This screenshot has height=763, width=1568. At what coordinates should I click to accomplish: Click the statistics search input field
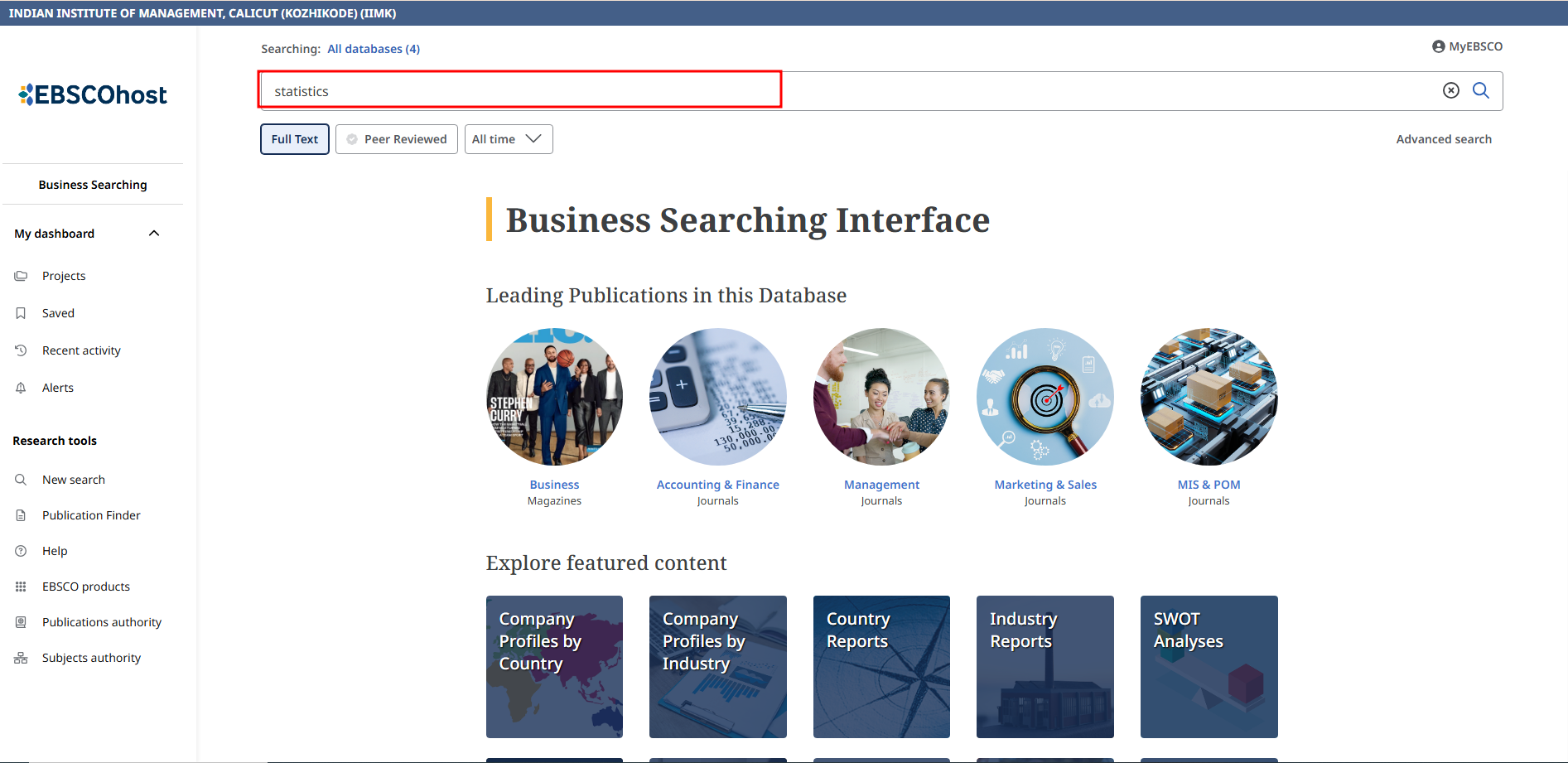520,91
